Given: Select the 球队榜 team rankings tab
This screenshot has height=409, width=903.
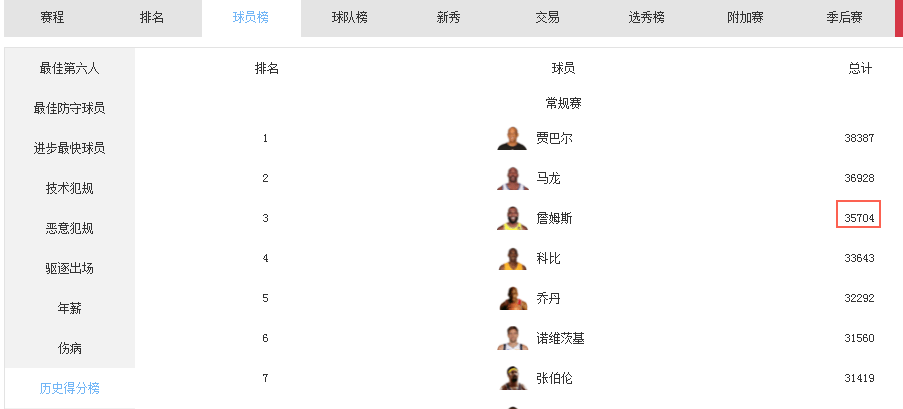Looking at the screenshot, I should tap(349, 18).
